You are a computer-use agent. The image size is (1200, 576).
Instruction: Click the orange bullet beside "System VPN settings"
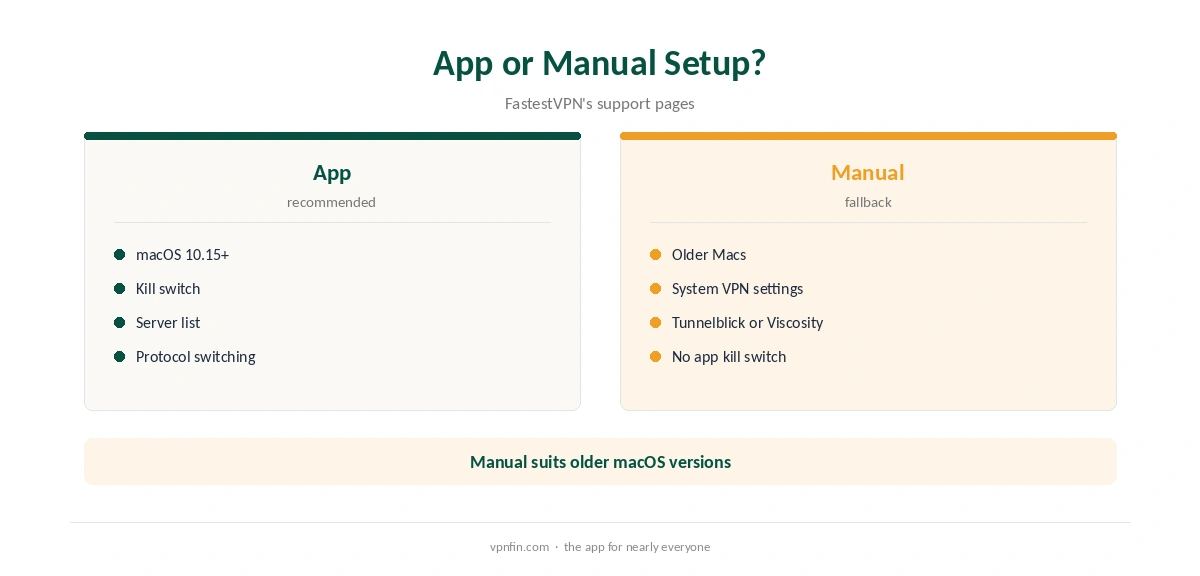click(x=656, y=288)
